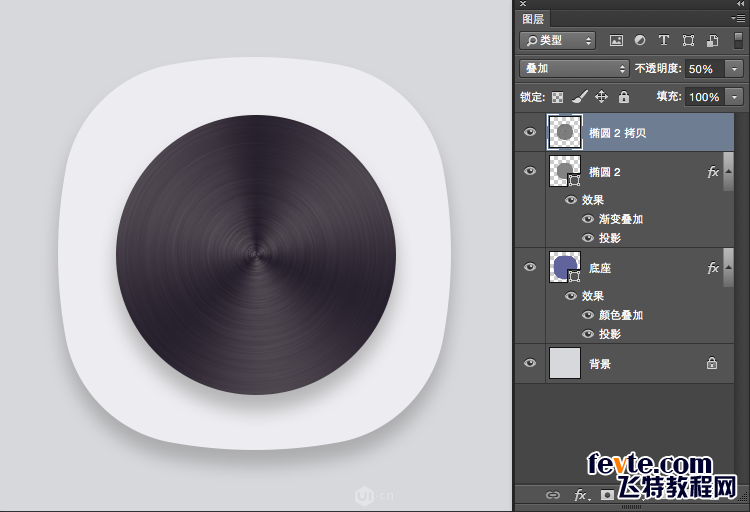Select the 图层 panel tab
This screenshot has height=512, width=750.
point(534,18)
